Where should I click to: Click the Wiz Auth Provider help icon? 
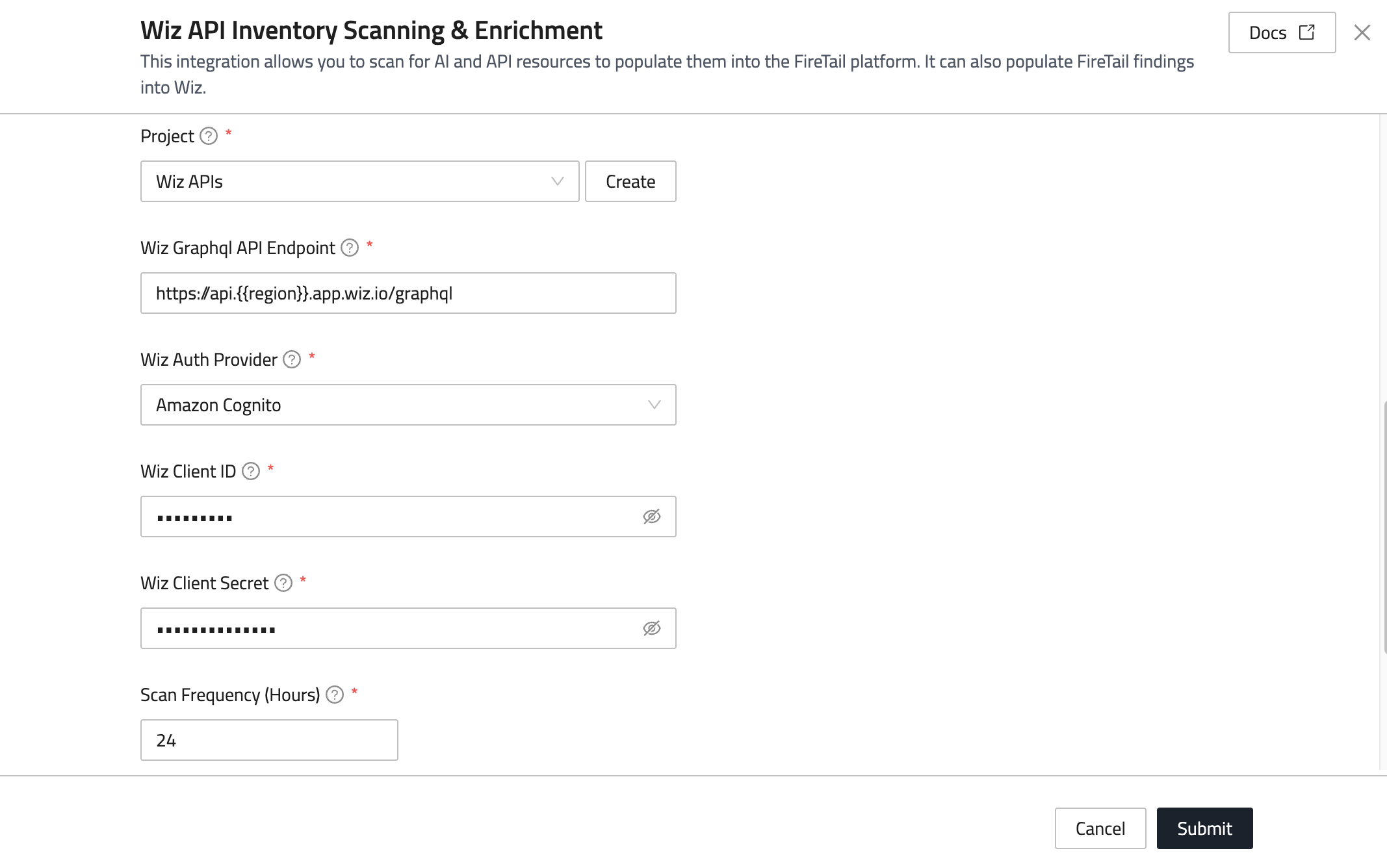click(292, 359)
